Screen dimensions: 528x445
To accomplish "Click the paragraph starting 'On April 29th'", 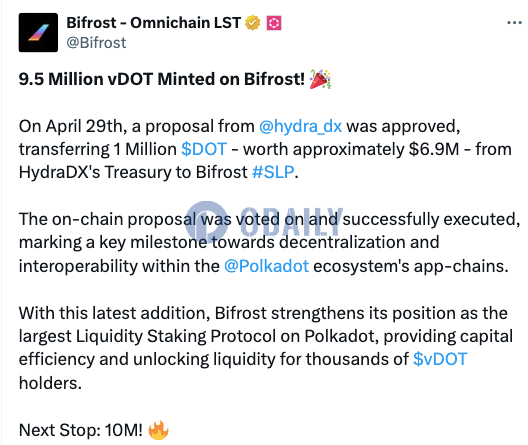I will (x=265, y=149).
